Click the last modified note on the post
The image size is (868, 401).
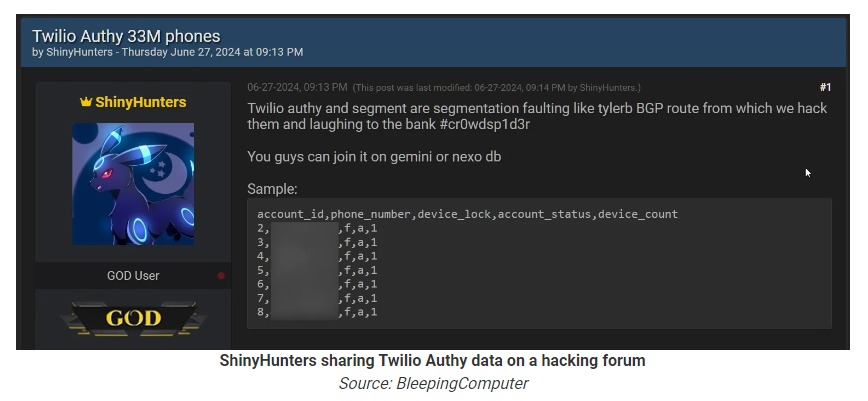click(497, 88)
